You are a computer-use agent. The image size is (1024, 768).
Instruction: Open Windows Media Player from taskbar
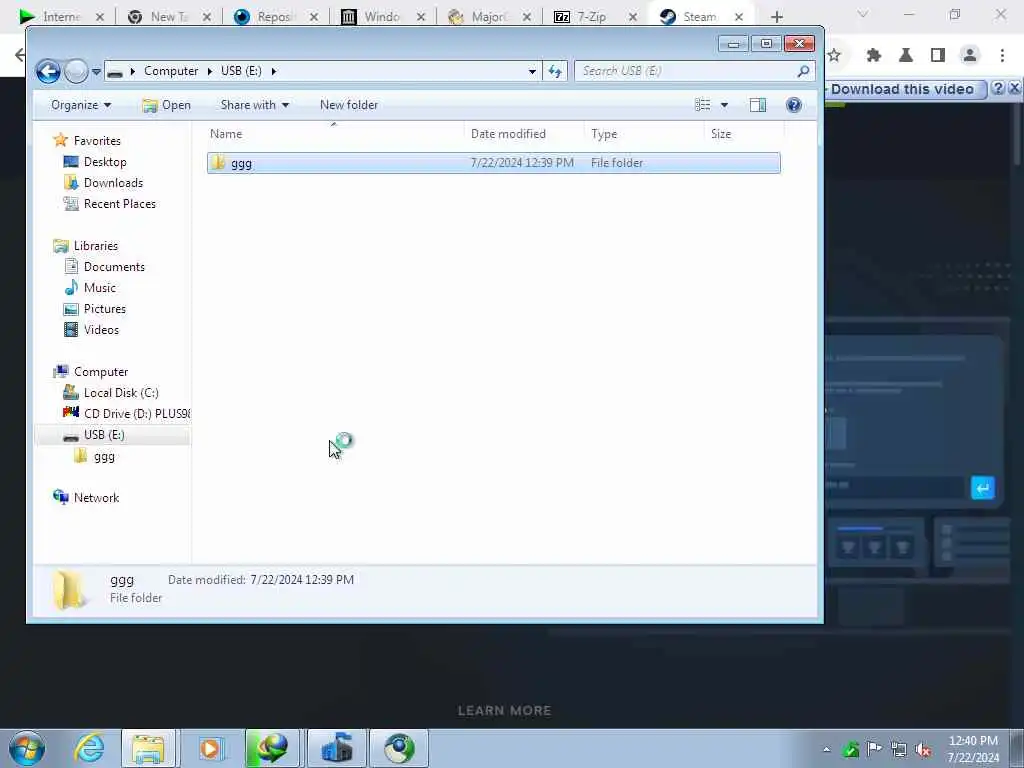coord(210,748)
